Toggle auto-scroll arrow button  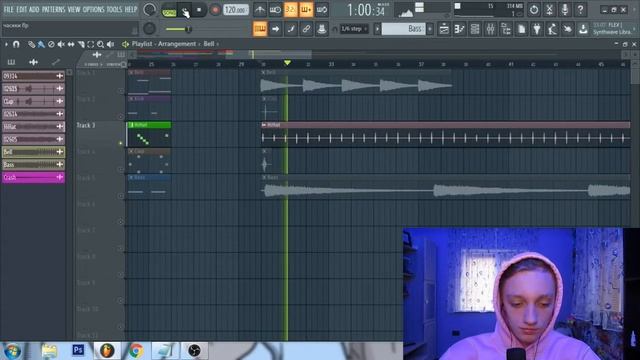[275, 29]
